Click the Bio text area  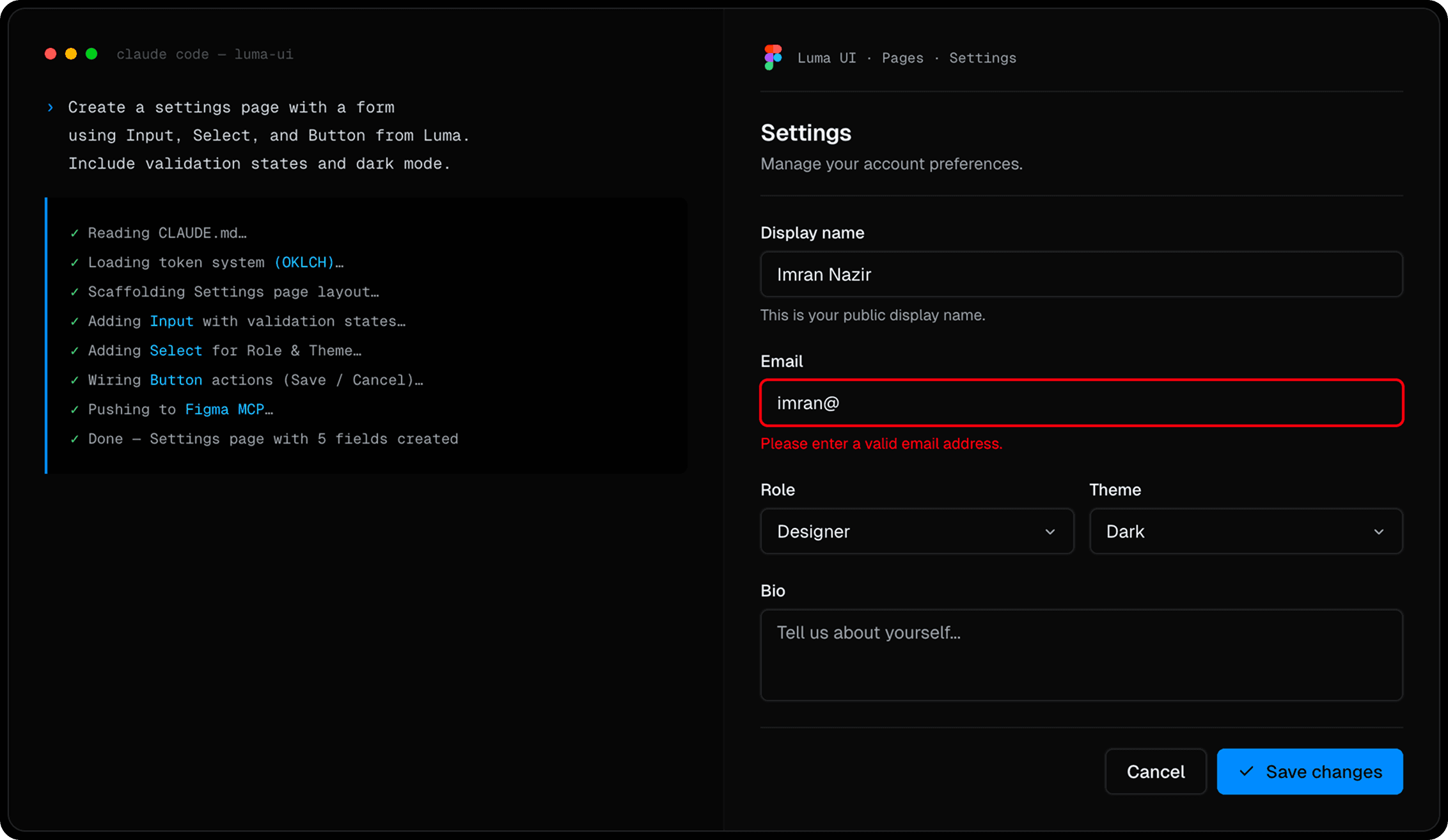tap(1081, 655)
